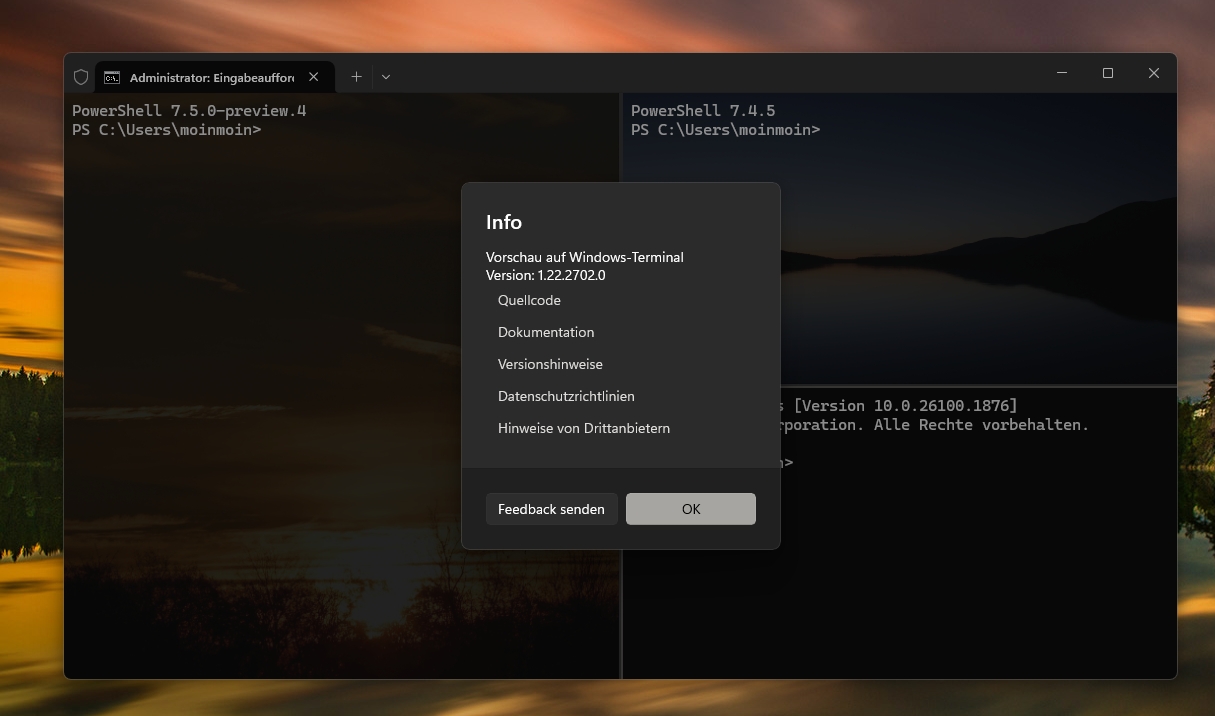Click the Version: 1.22.2702.0 text
1215x716 pixels.
pos(546,275)
